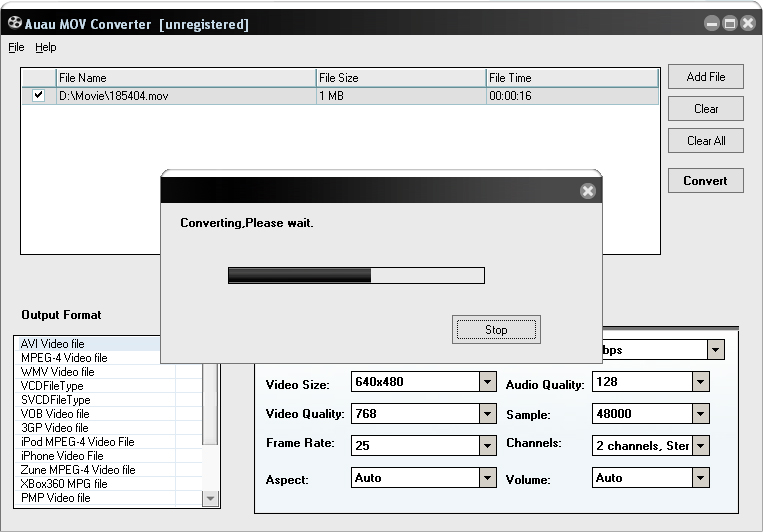Screen dimensions: 763x532
Task: Start conversion with the Convert button
Action: [706, 181]
